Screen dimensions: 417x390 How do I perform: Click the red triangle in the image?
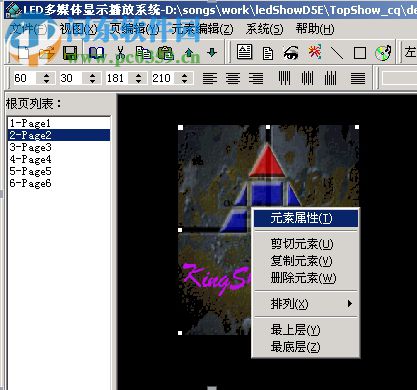[x=267, y=162]
